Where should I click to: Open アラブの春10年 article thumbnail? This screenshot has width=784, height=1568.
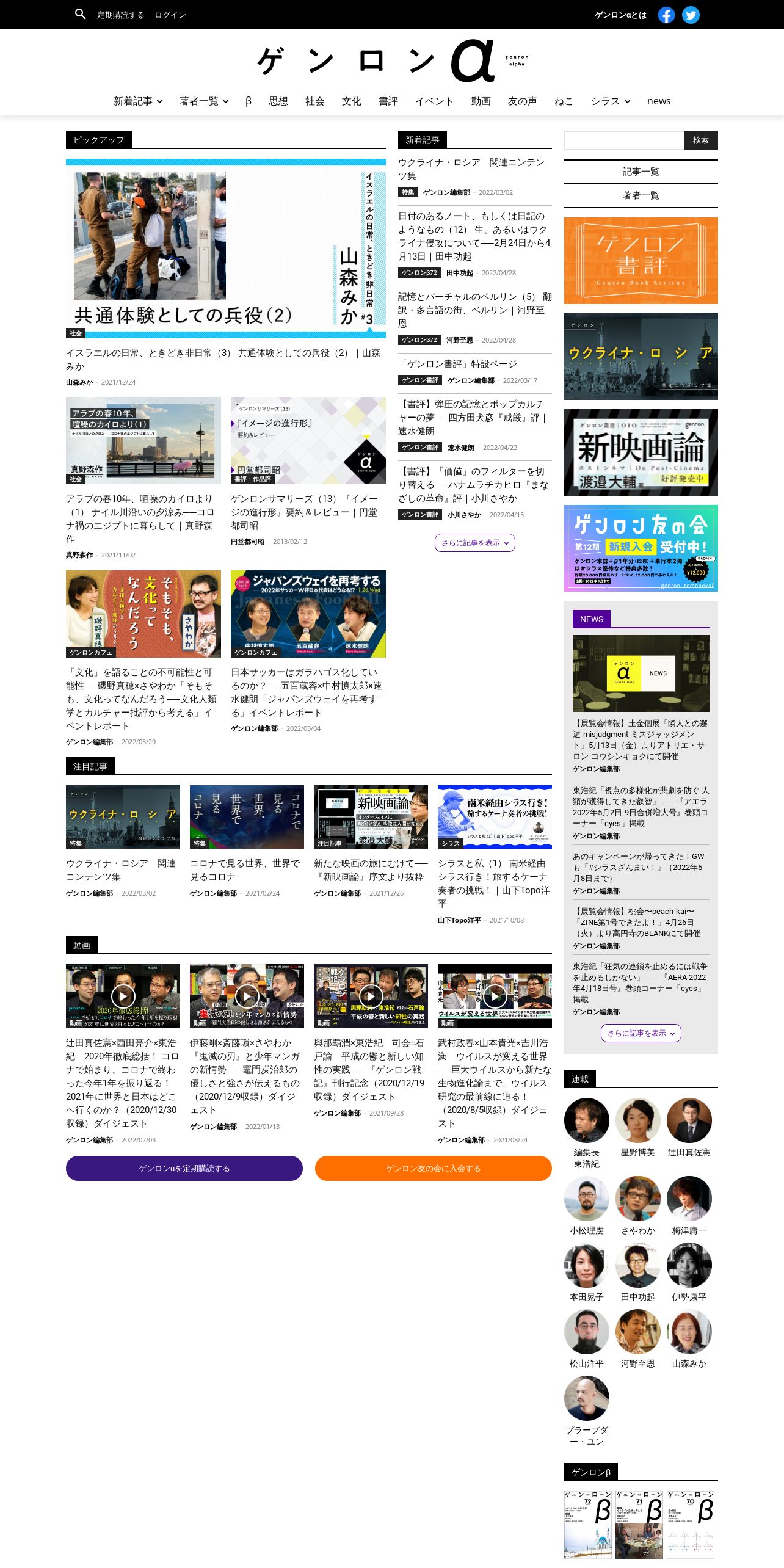tap(143, 441)
